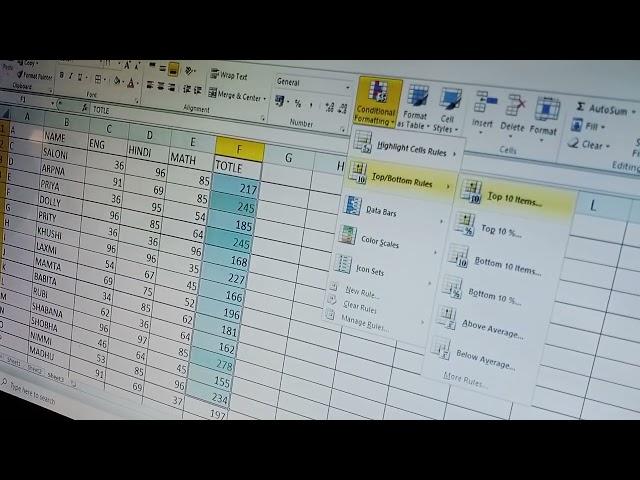The height and width of the screenshot is (480, 640).
Task: Open the Font group dialog launcher
Action: (137, 100)
